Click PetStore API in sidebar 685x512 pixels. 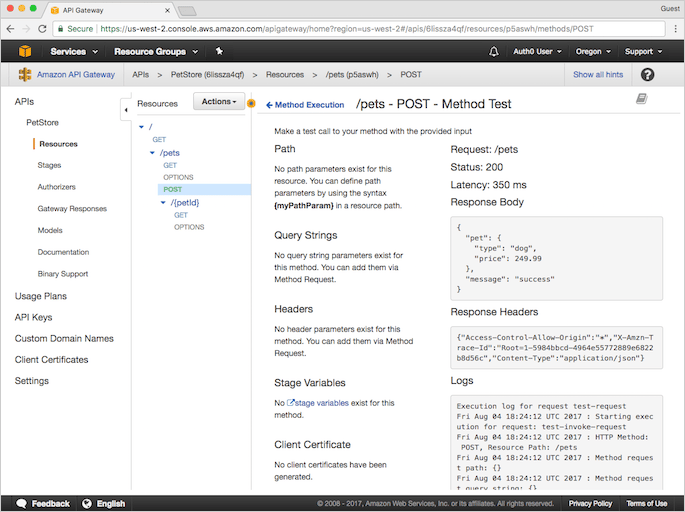(x=42, y=122)
